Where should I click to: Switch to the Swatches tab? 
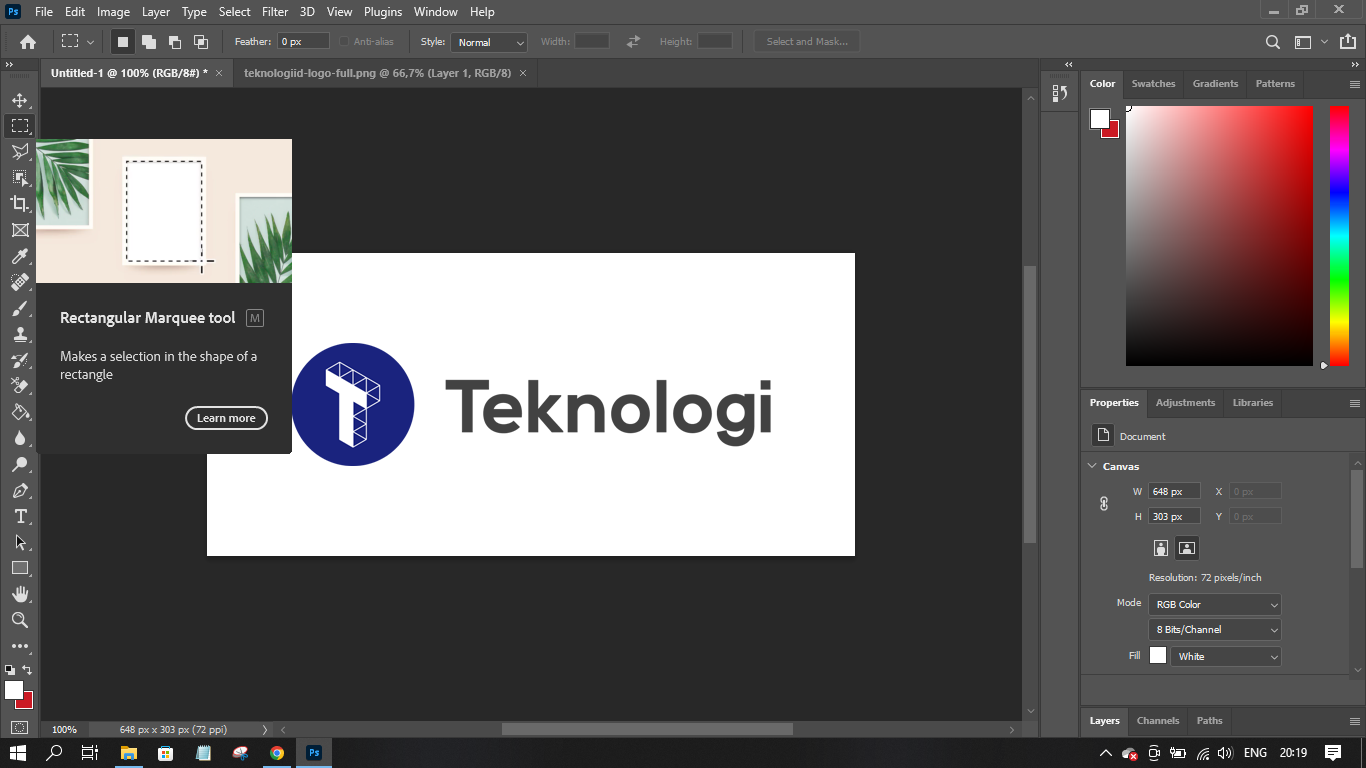pos(1153,84)
